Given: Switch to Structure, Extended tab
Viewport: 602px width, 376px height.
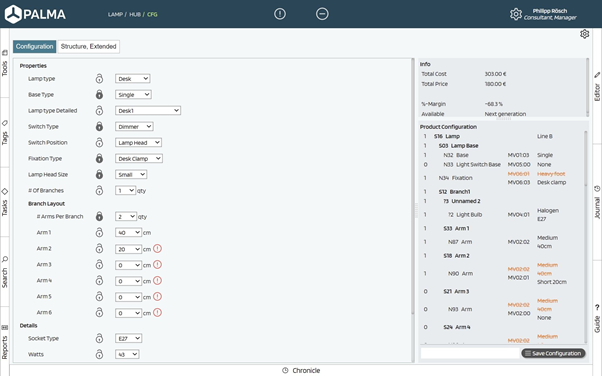Looking at the screenshot, I should tap(88, 46).
